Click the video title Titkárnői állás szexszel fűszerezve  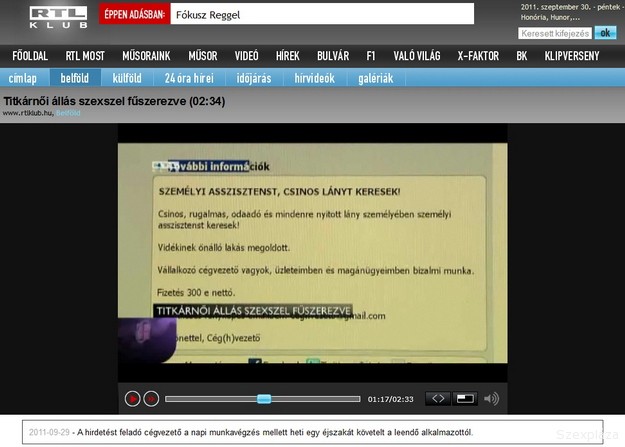pos(114,101)
